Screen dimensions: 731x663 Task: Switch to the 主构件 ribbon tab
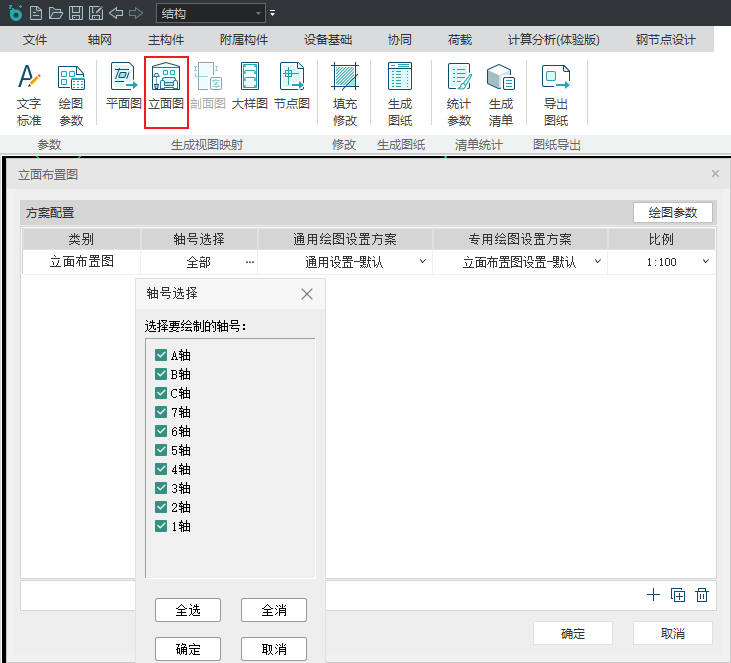point(166,40)
